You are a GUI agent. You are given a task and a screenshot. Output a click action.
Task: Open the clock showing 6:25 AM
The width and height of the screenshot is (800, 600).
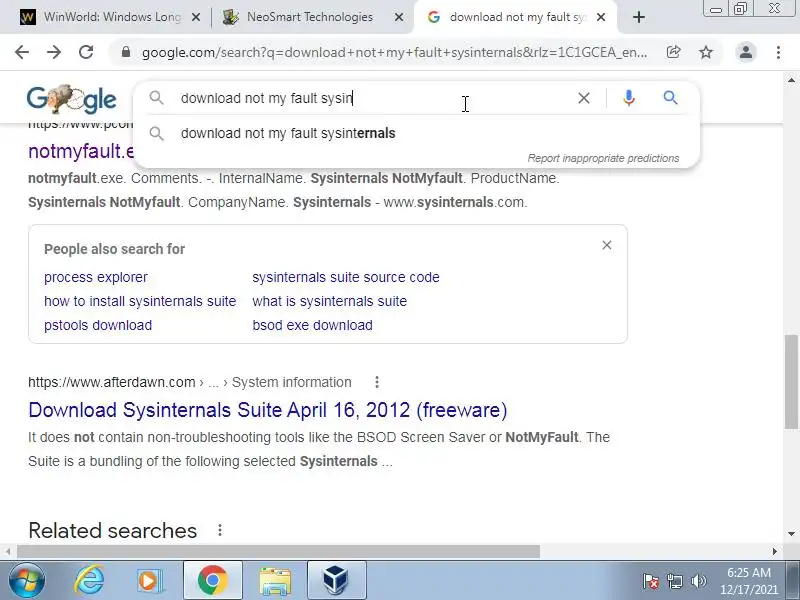click(x=748, y=581)
